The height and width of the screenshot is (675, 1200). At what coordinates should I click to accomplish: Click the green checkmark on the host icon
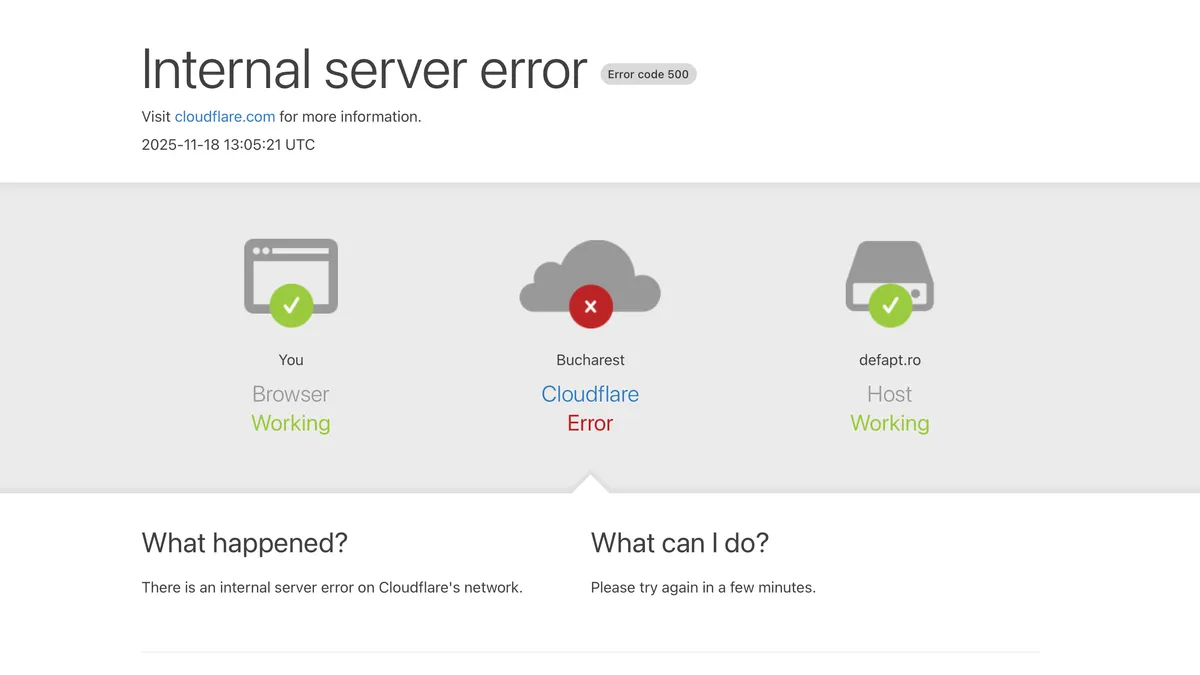coord(889,306)
